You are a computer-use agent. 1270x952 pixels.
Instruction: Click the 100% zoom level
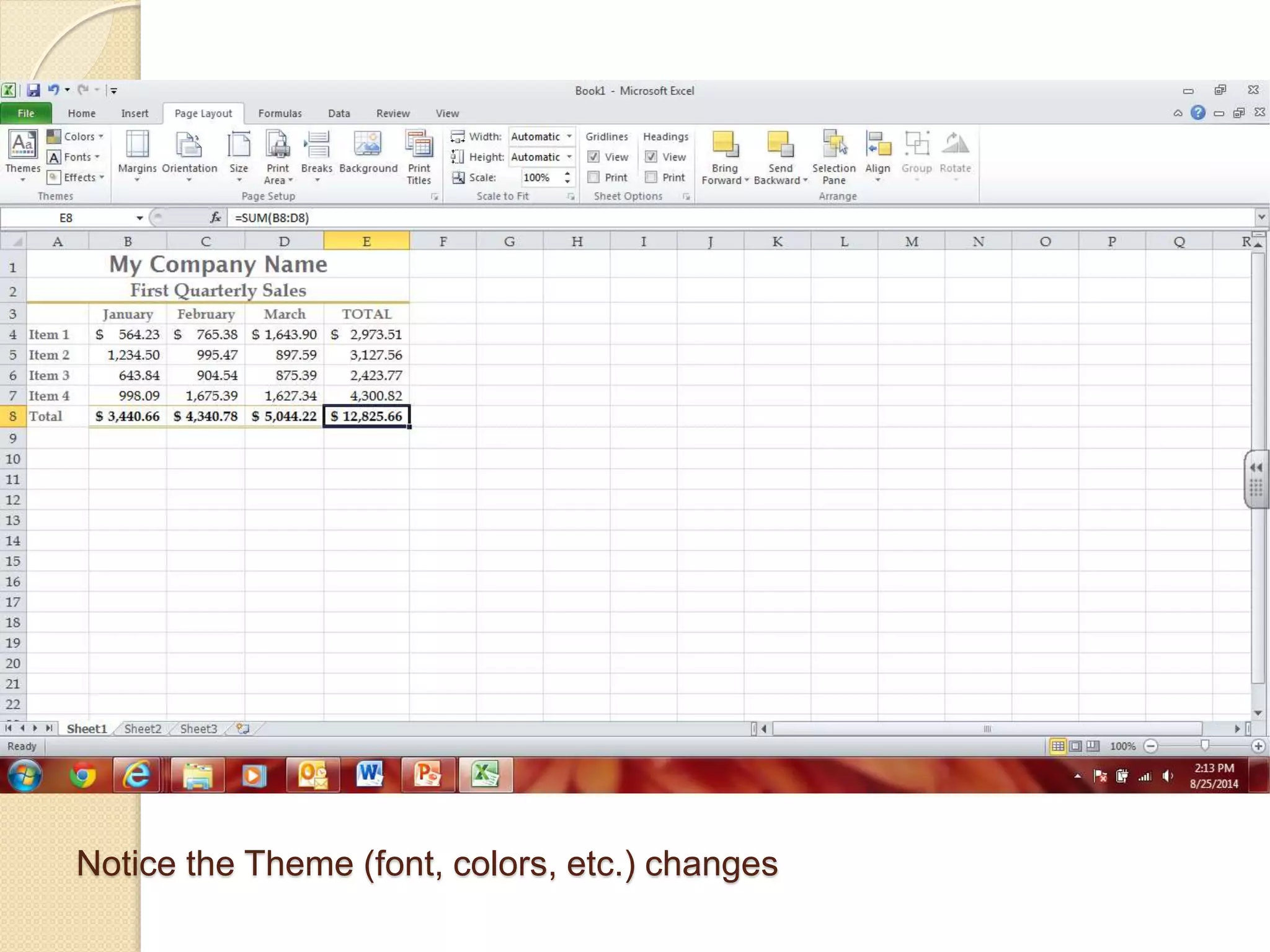(1122, 746)
